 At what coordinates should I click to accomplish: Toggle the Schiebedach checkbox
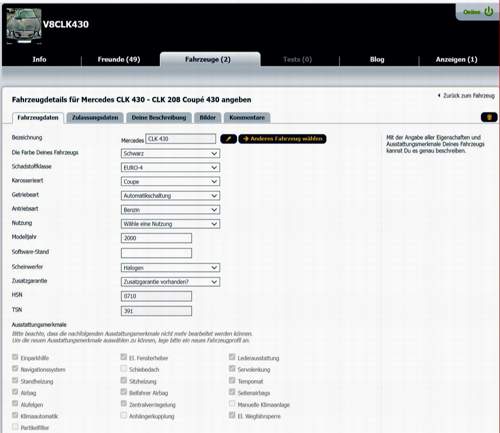[x=124, y=369]
